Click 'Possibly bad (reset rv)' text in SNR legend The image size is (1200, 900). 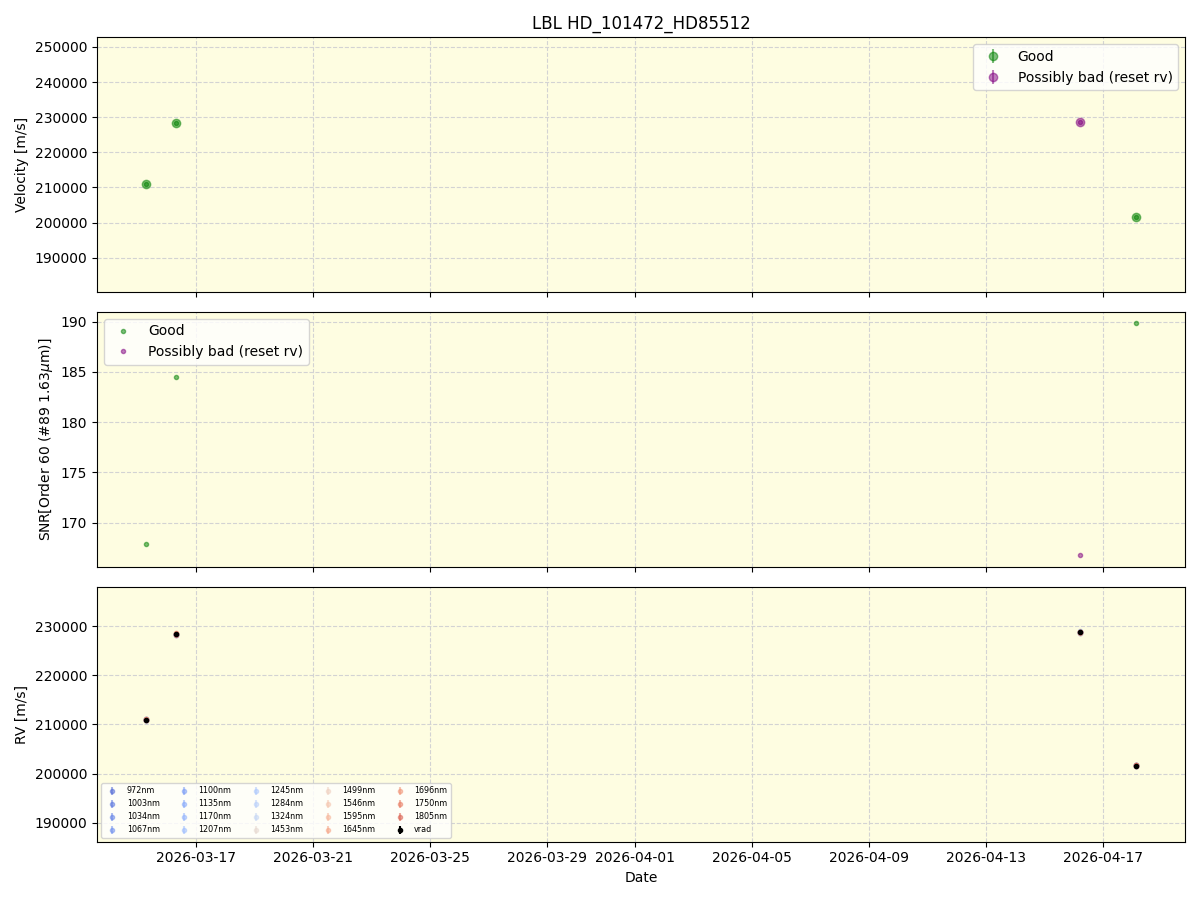click(225, 352)
